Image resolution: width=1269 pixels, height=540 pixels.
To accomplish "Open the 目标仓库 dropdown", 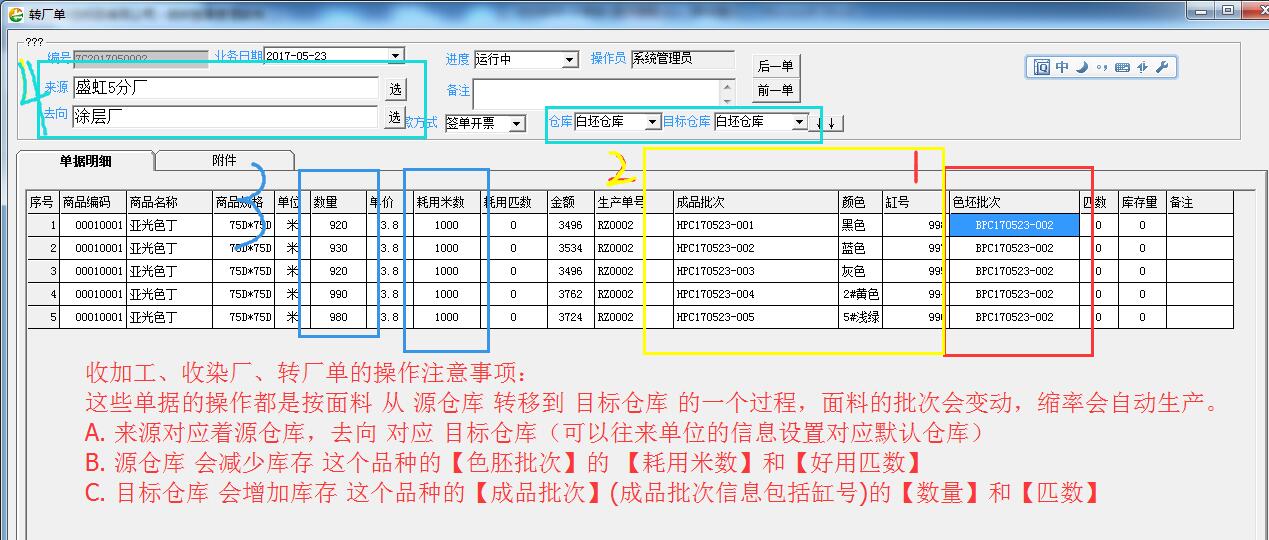I will point(799,122).
